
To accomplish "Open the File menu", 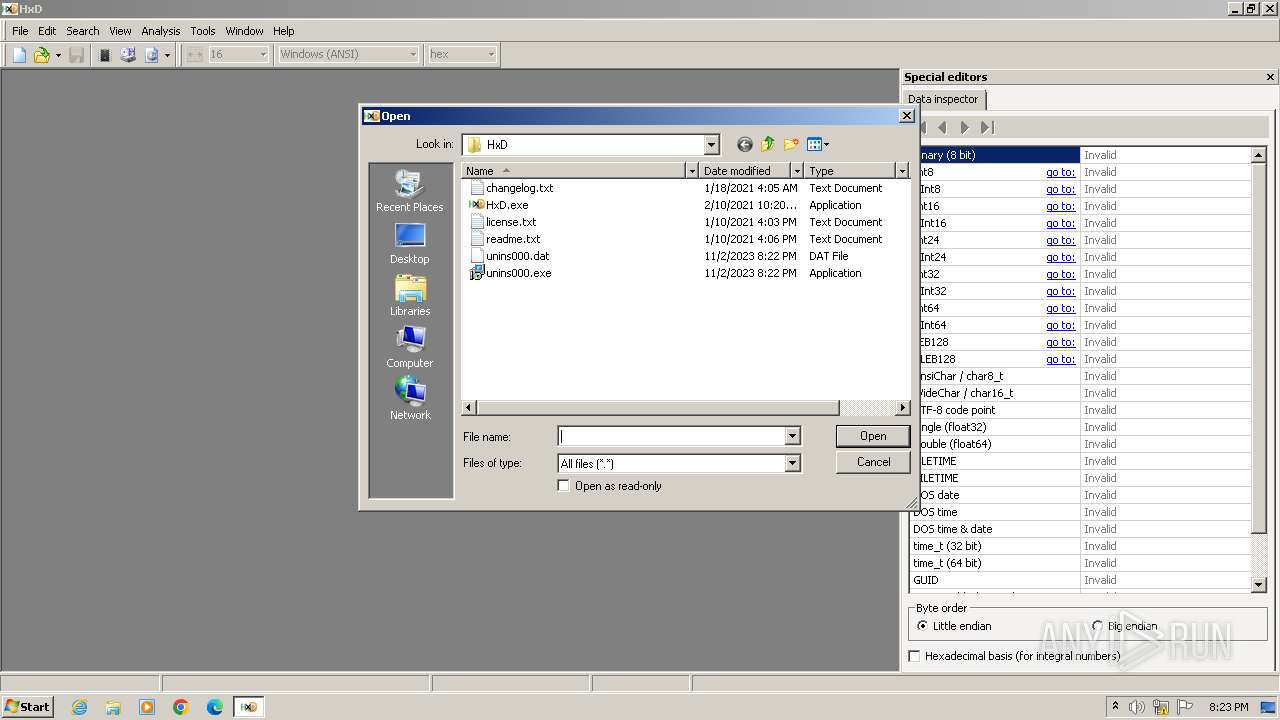I will [20, 31].
